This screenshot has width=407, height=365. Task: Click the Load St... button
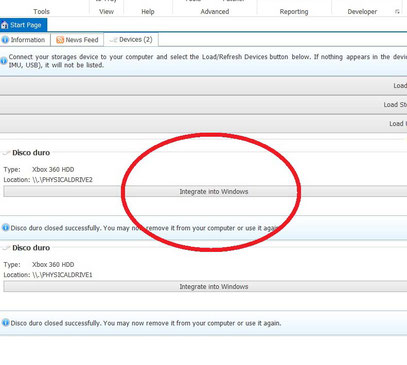(203, 105)
